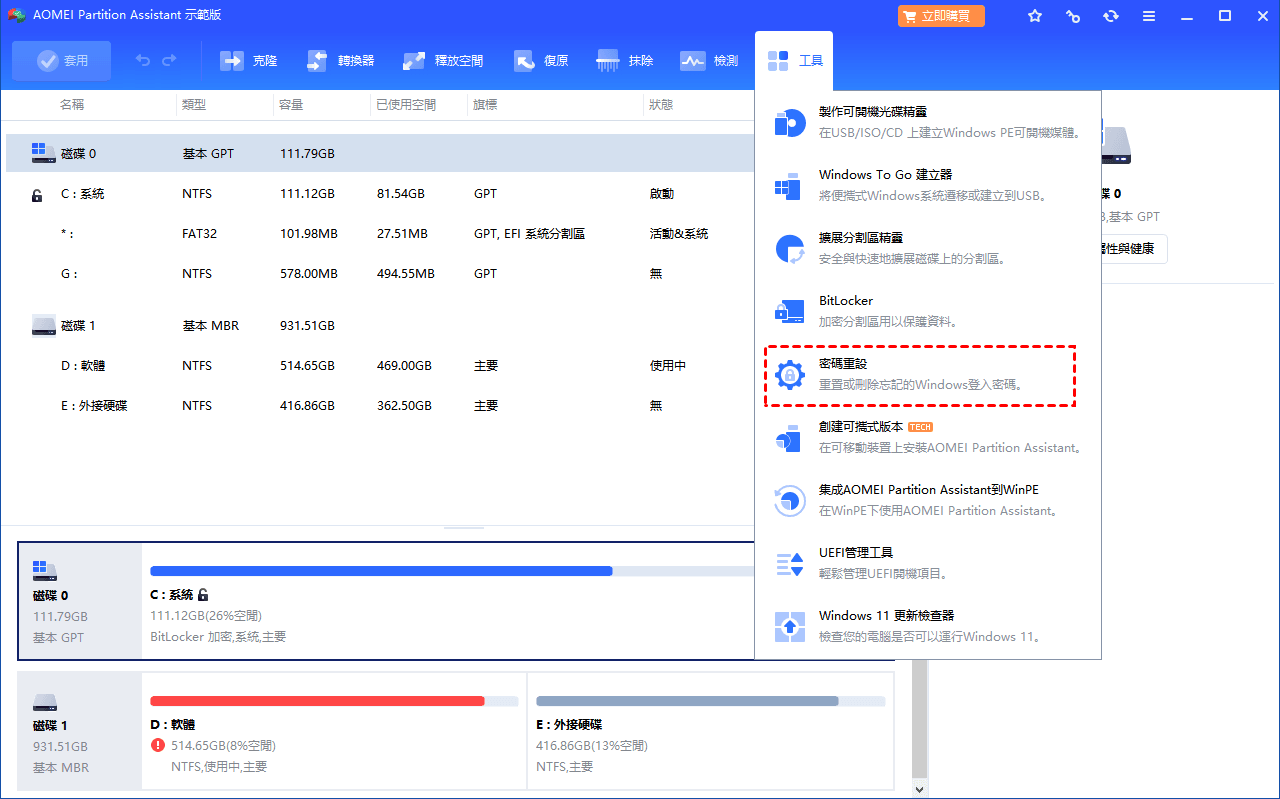Choose 製作可開機光碟精靈 from the tools menu
The width and height of the screenshot is (1280, 799).
coord(928,122)
